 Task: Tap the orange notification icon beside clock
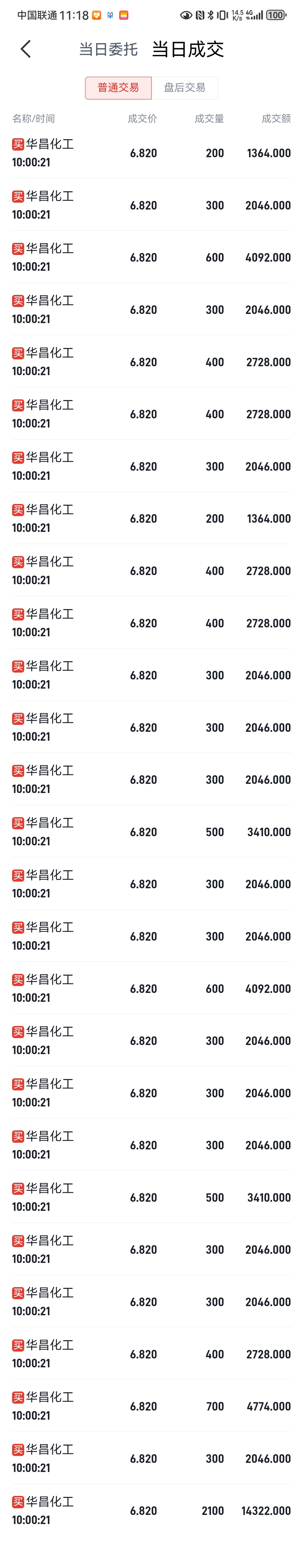(97, 15)
